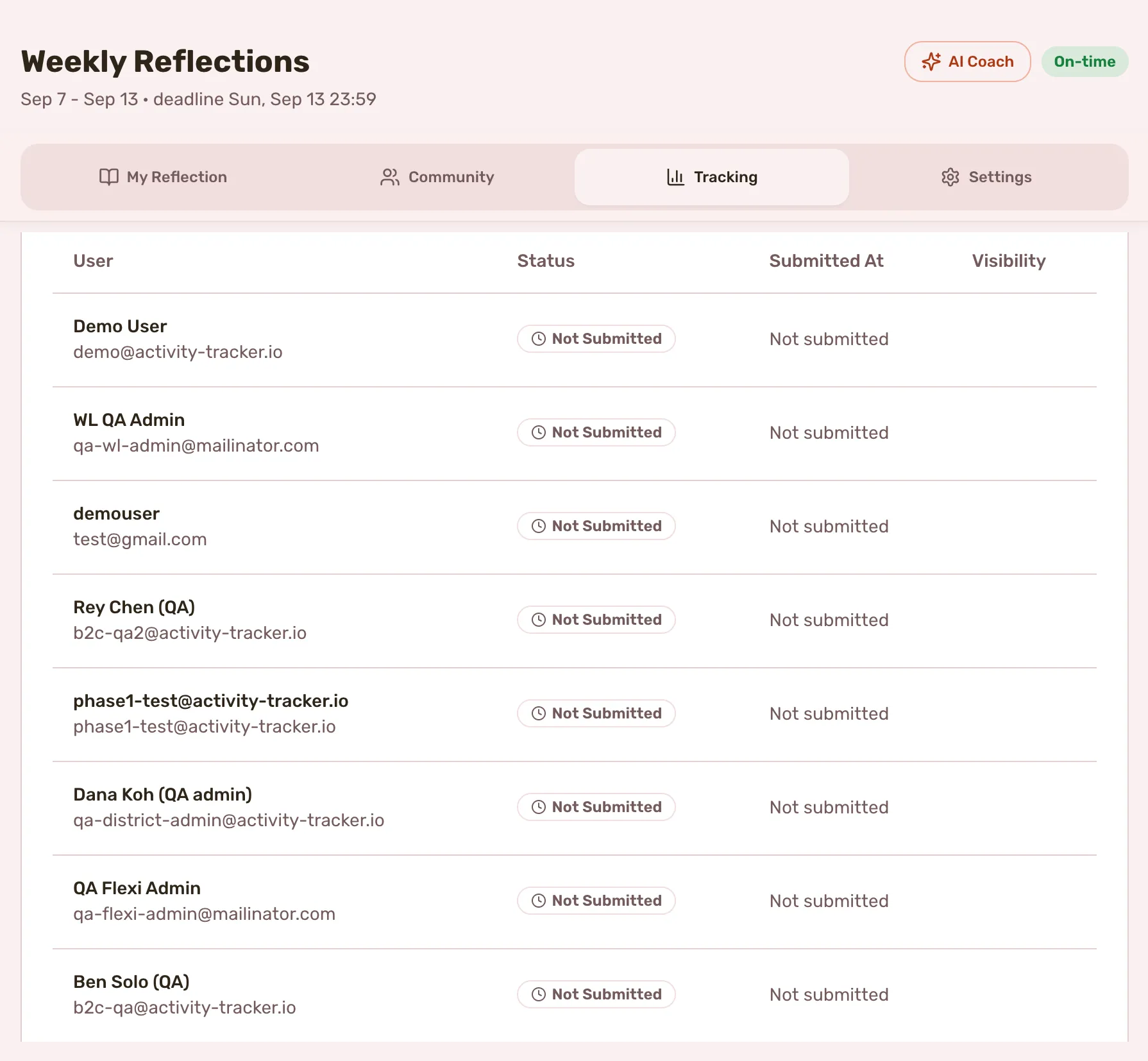Click the Visibility column header
Screen dimensions: 1148x1061
pyautogui.click(x=1009, y=261)
